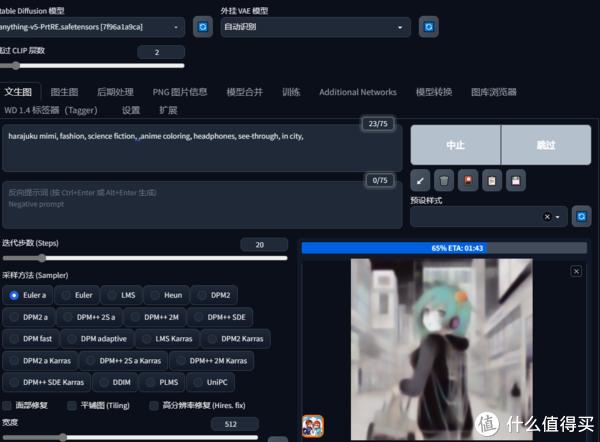Viewport: 600px width, 442px height.
Task: Select the DPM fast sampler
Action: coord(31,339)
